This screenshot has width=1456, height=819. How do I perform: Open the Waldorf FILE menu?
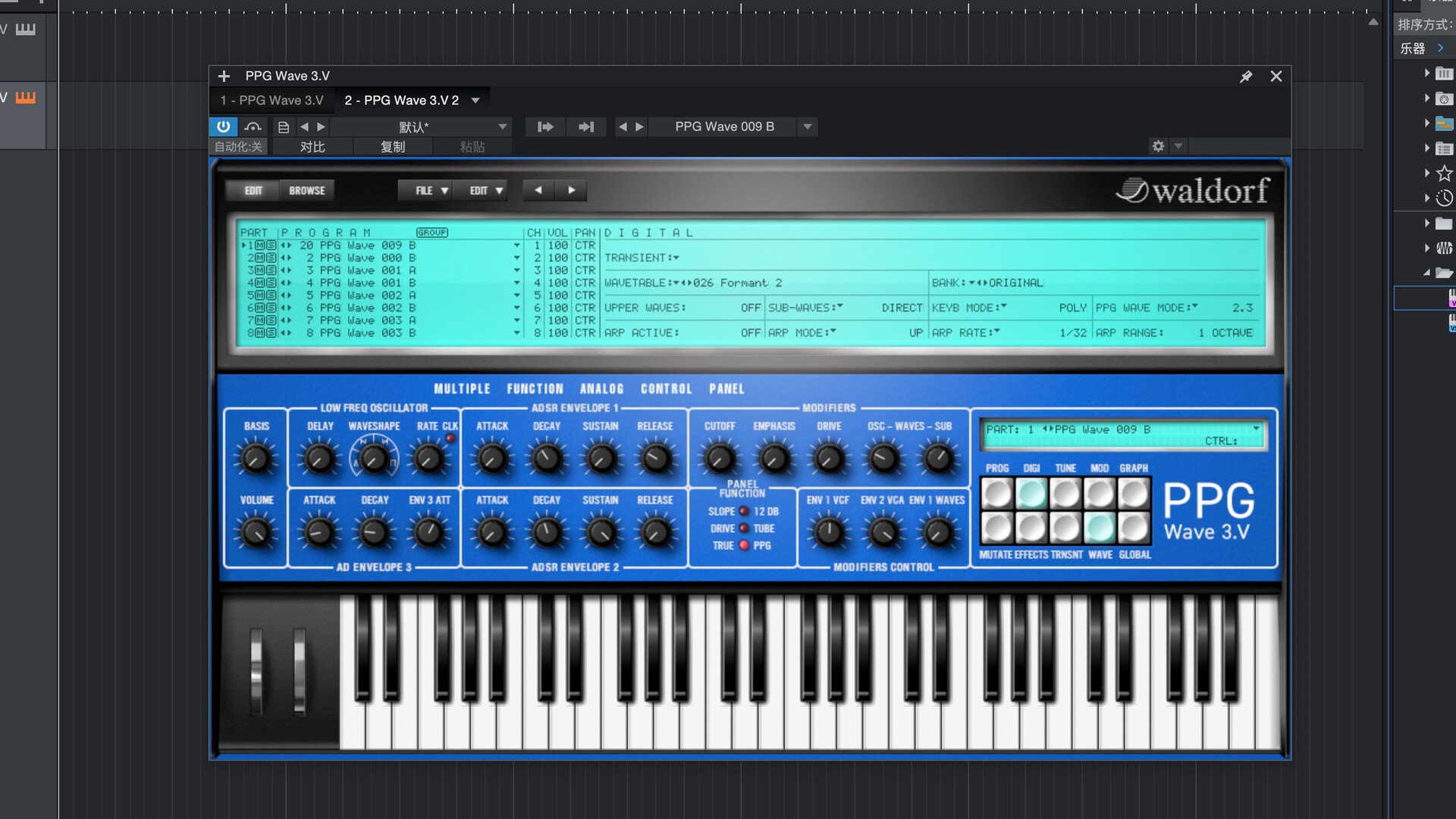425,190
